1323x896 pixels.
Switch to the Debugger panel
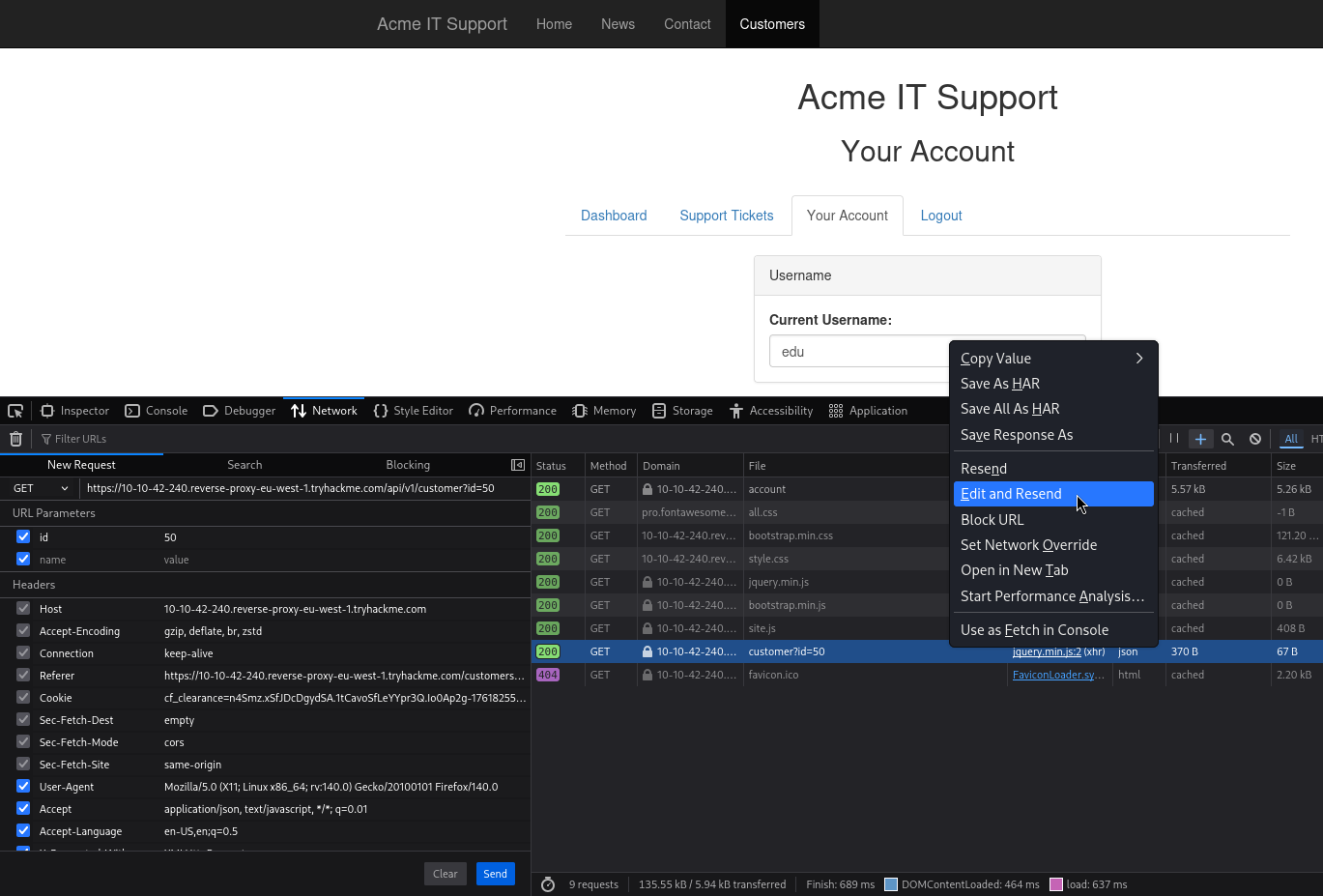pyautogui.click(x=239, y=411)
